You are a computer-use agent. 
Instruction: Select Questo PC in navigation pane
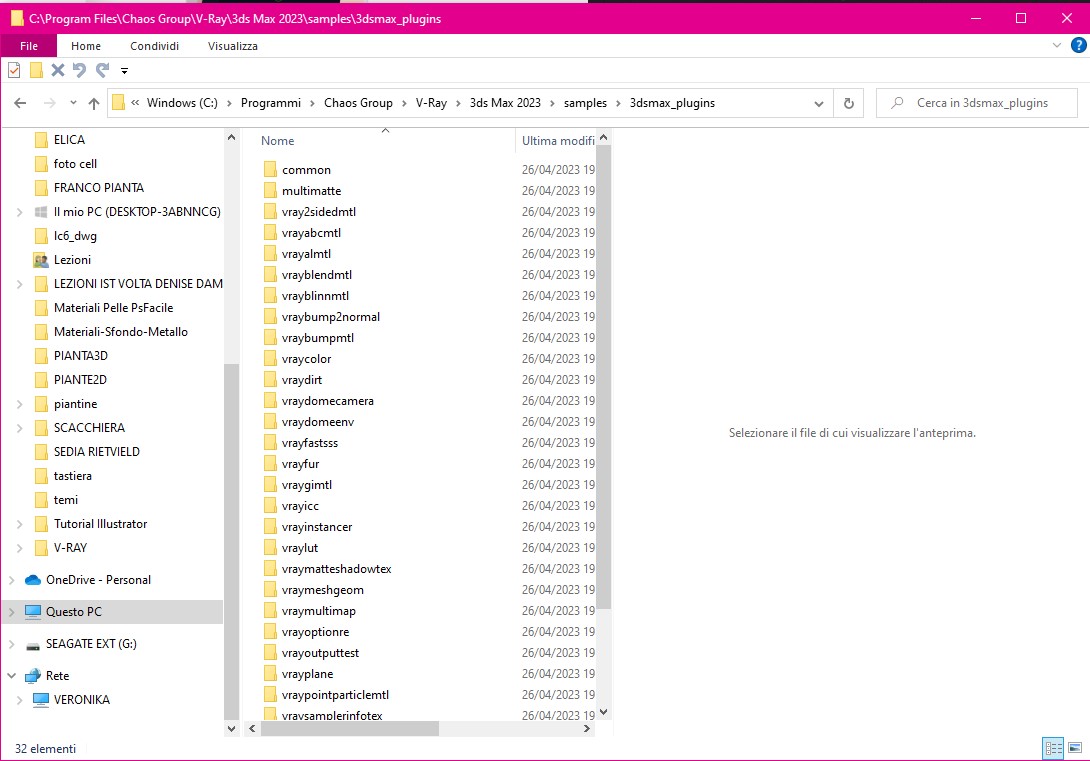(x=74, y=612)
